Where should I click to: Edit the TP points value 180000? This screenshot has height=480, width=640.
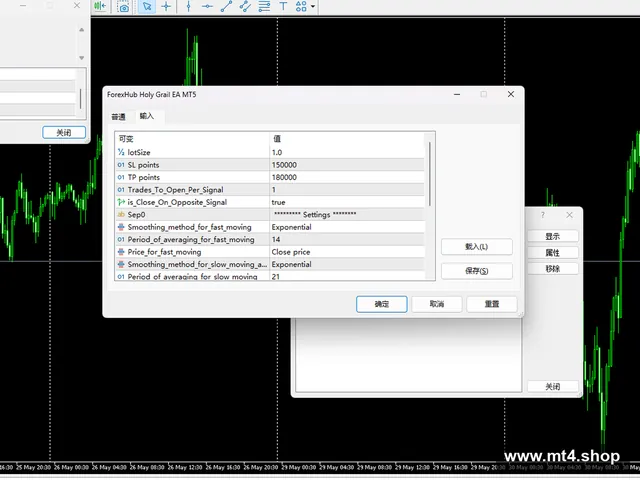point(347,177)
